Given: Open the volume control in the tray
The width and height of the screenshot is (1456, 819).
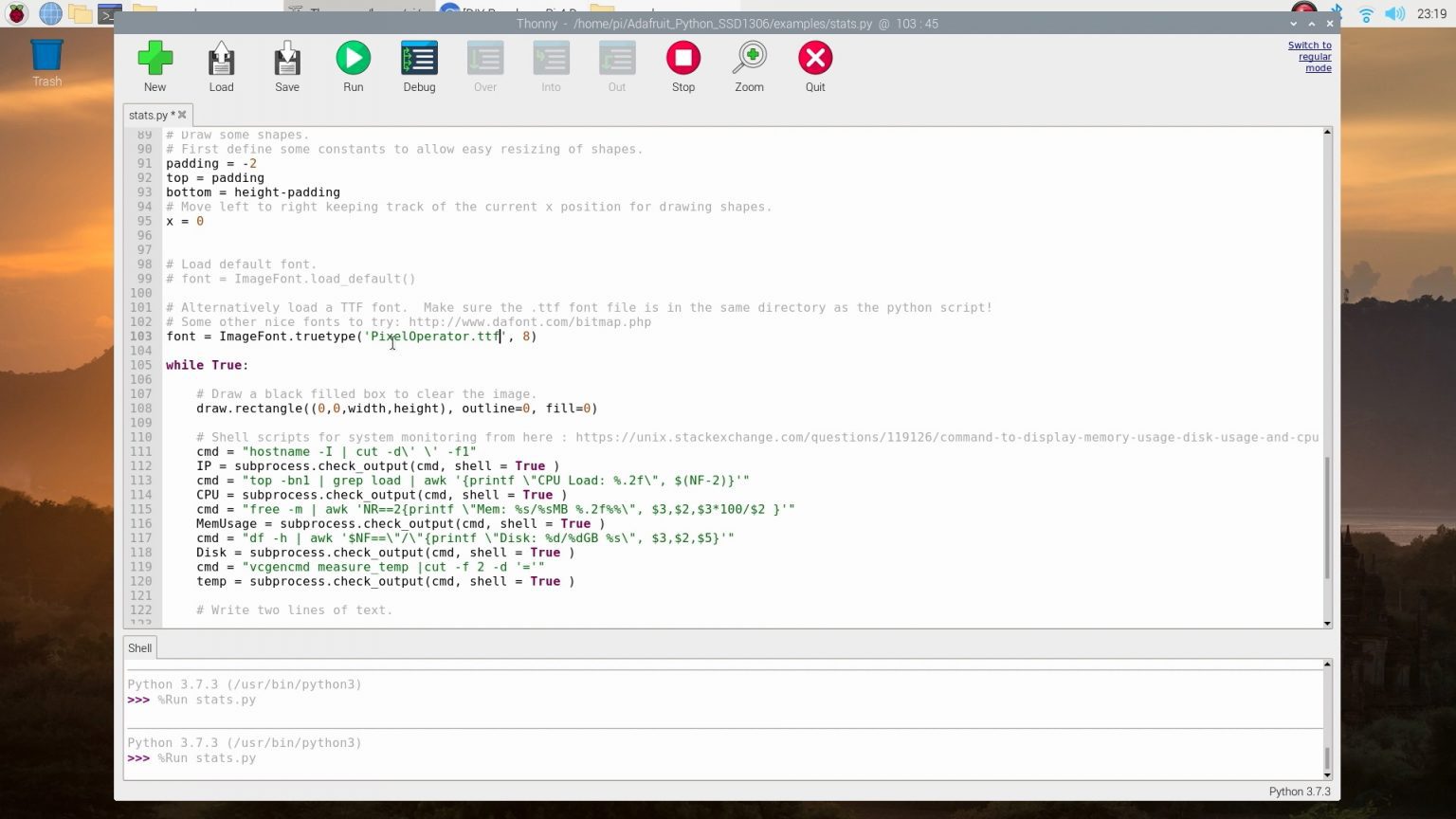Looking at the screenshot, I should coord(1393,14).
